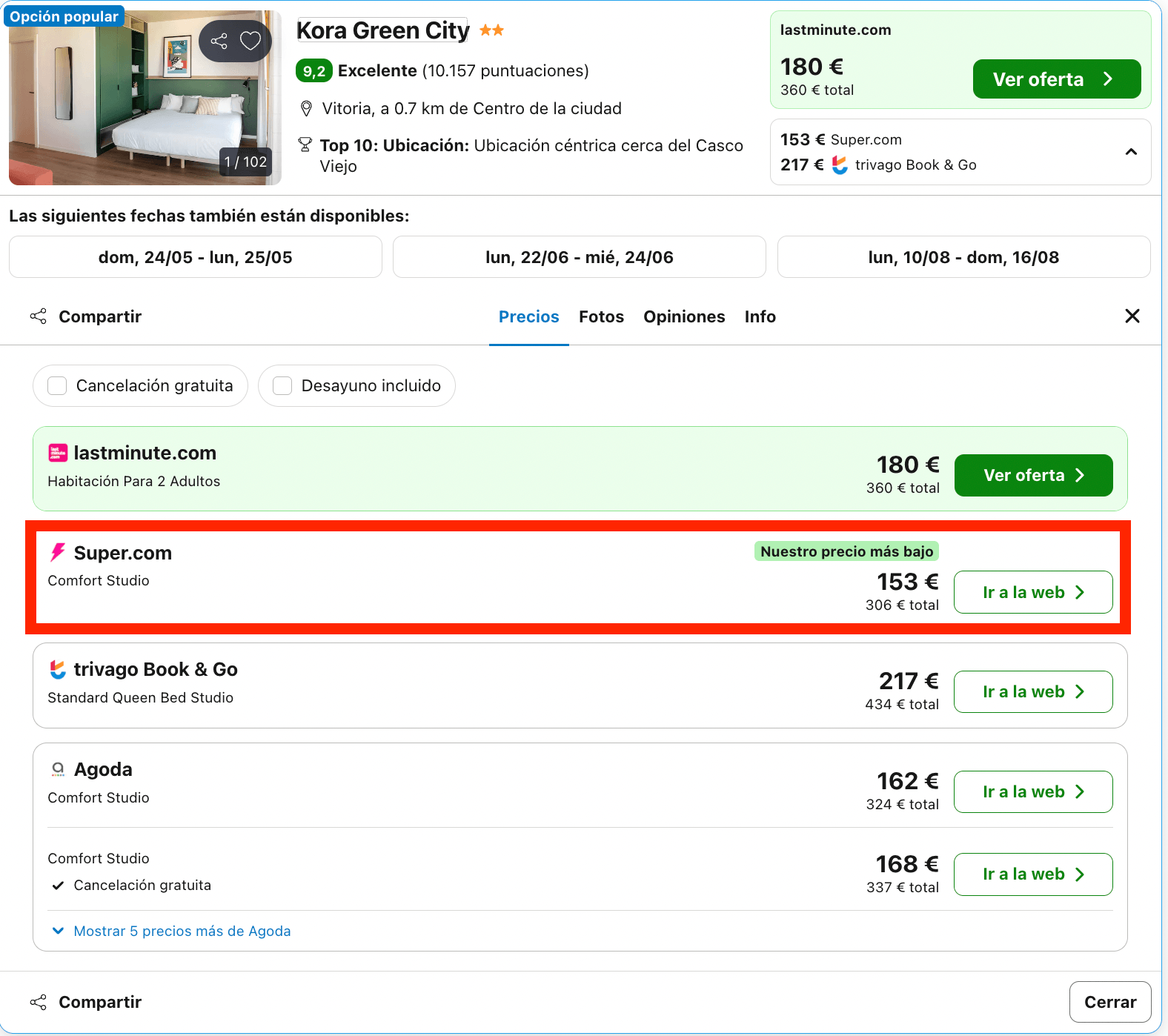Click the Standard Queen Bed Studio room text

pos(141,697)
